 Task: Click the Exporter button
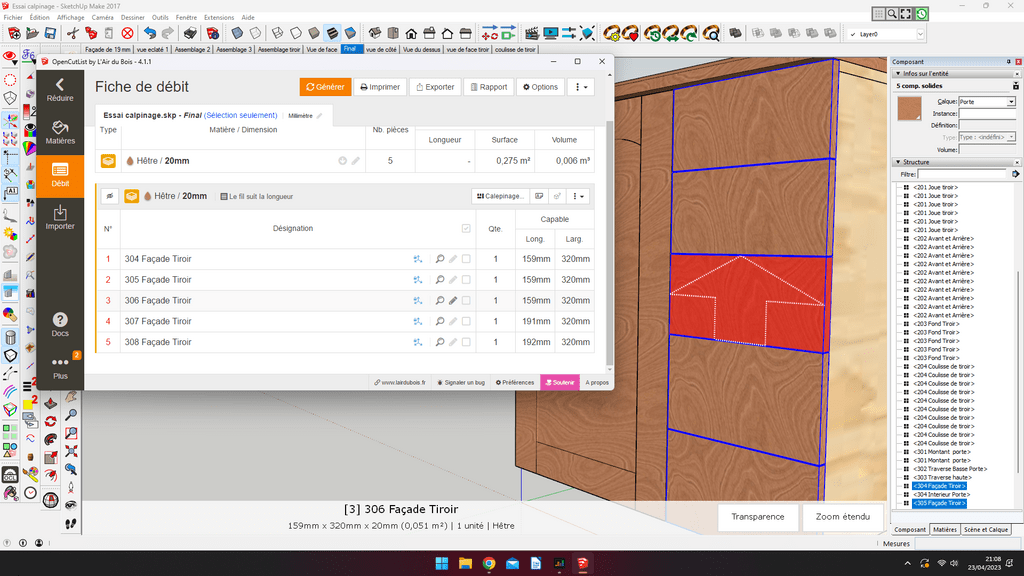coord(435,87)
